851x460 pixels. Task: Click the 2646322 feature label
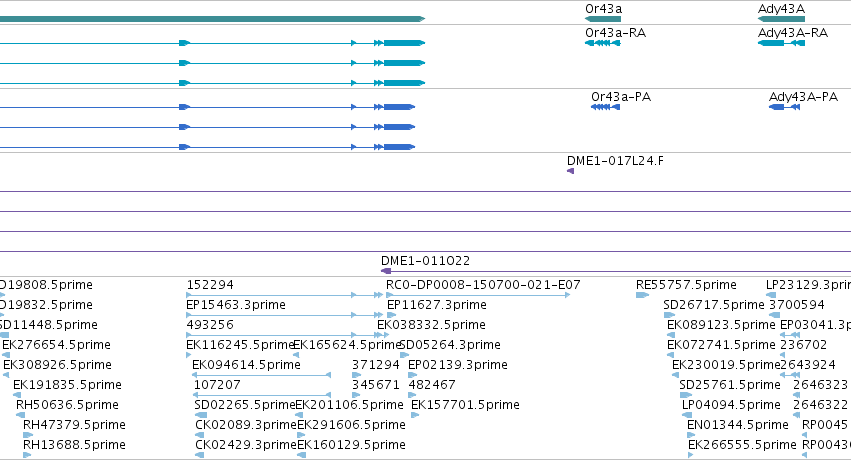(820, 405)
